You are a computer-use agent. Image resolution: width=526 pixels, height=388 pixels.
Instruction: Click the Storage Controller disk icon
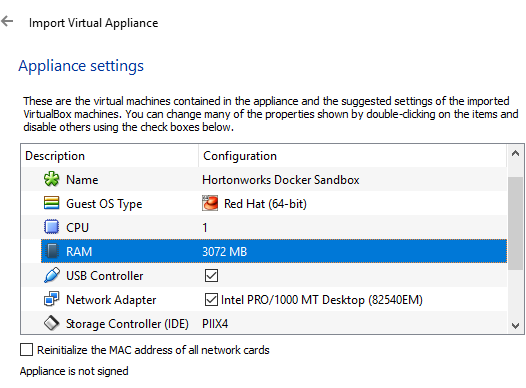pos(52,323)
